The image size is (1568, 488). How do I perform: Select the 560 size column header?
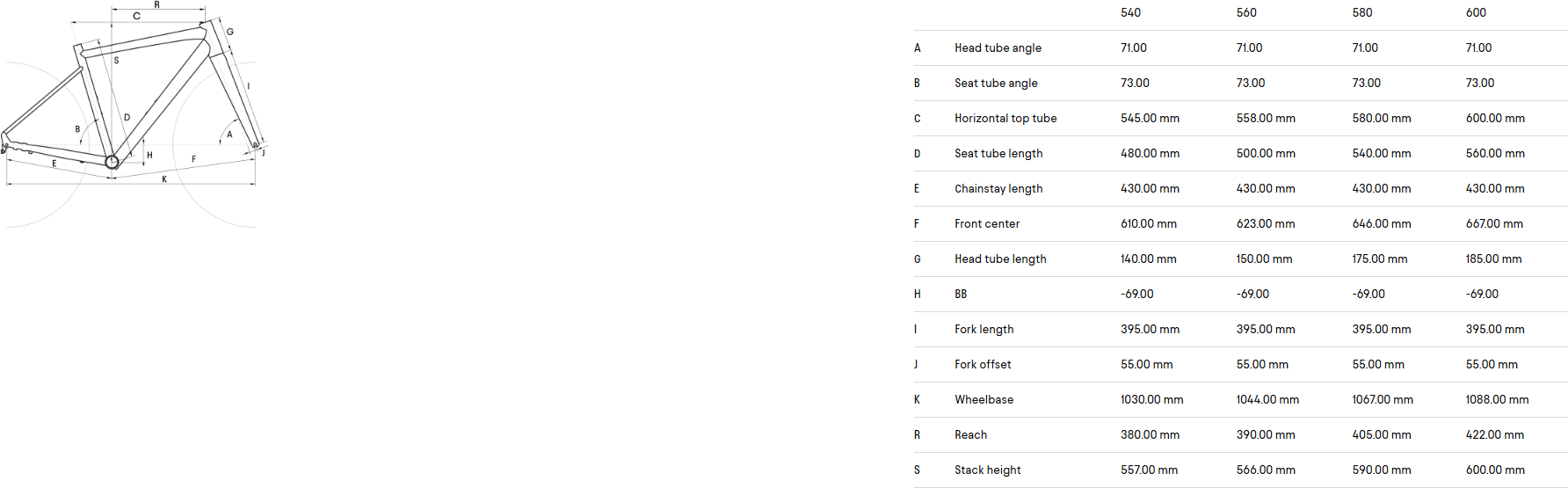(1246, 12)
